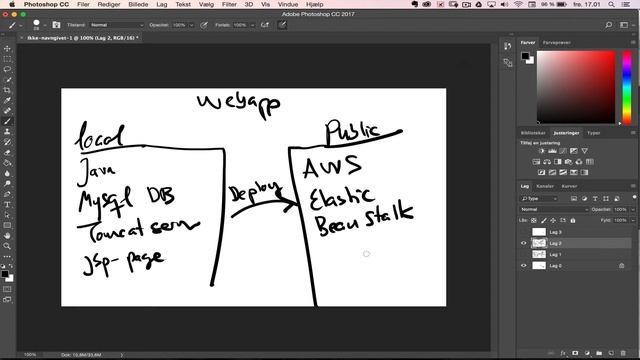
Task: Open the History panel icon
Action: [x=507, y=46]
